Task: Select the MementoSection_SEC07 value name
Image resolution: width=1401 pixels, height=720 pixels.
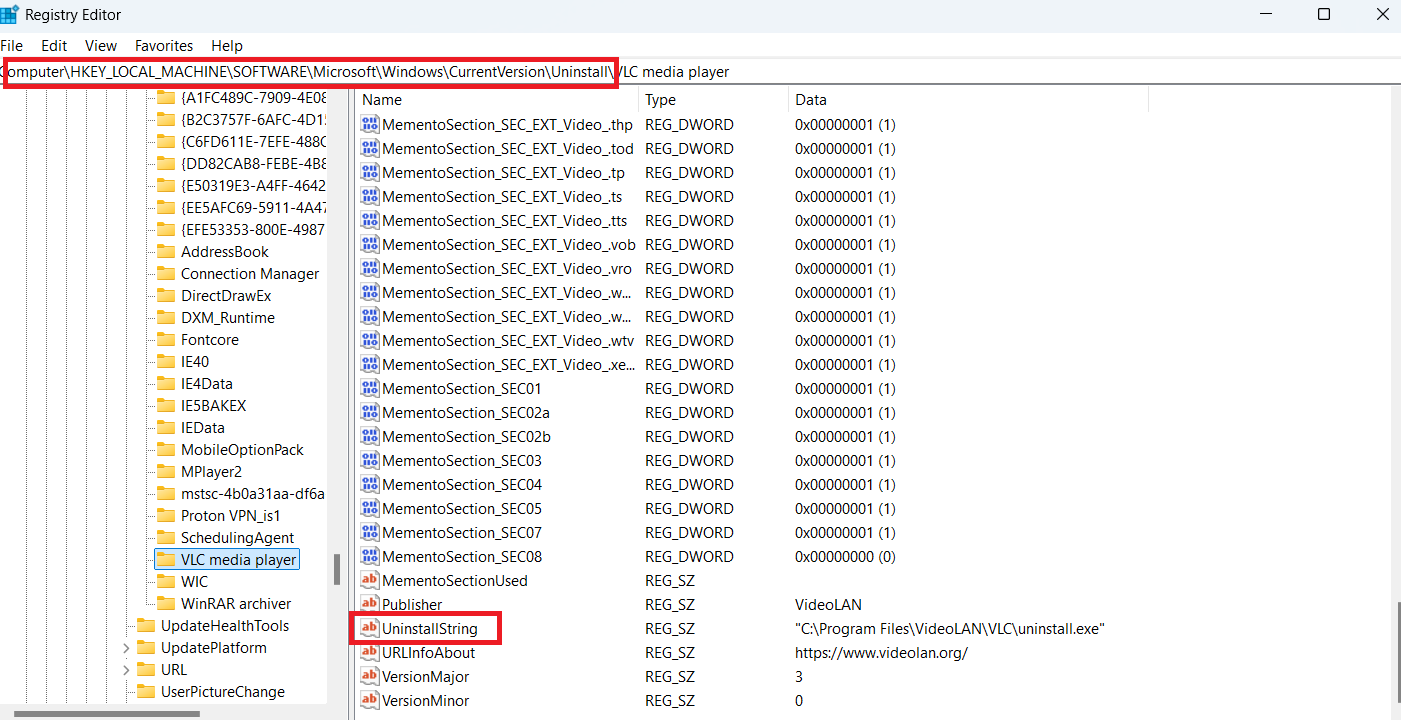Action: pos(462,533)
